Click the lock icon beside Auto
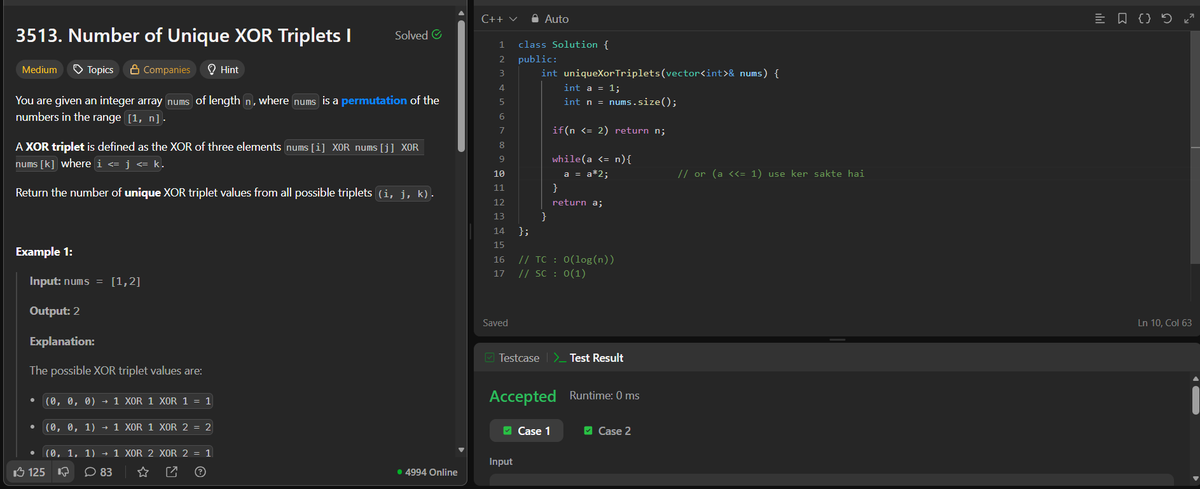The width and height of the screenshot is (1200, 489). (537, 19)
